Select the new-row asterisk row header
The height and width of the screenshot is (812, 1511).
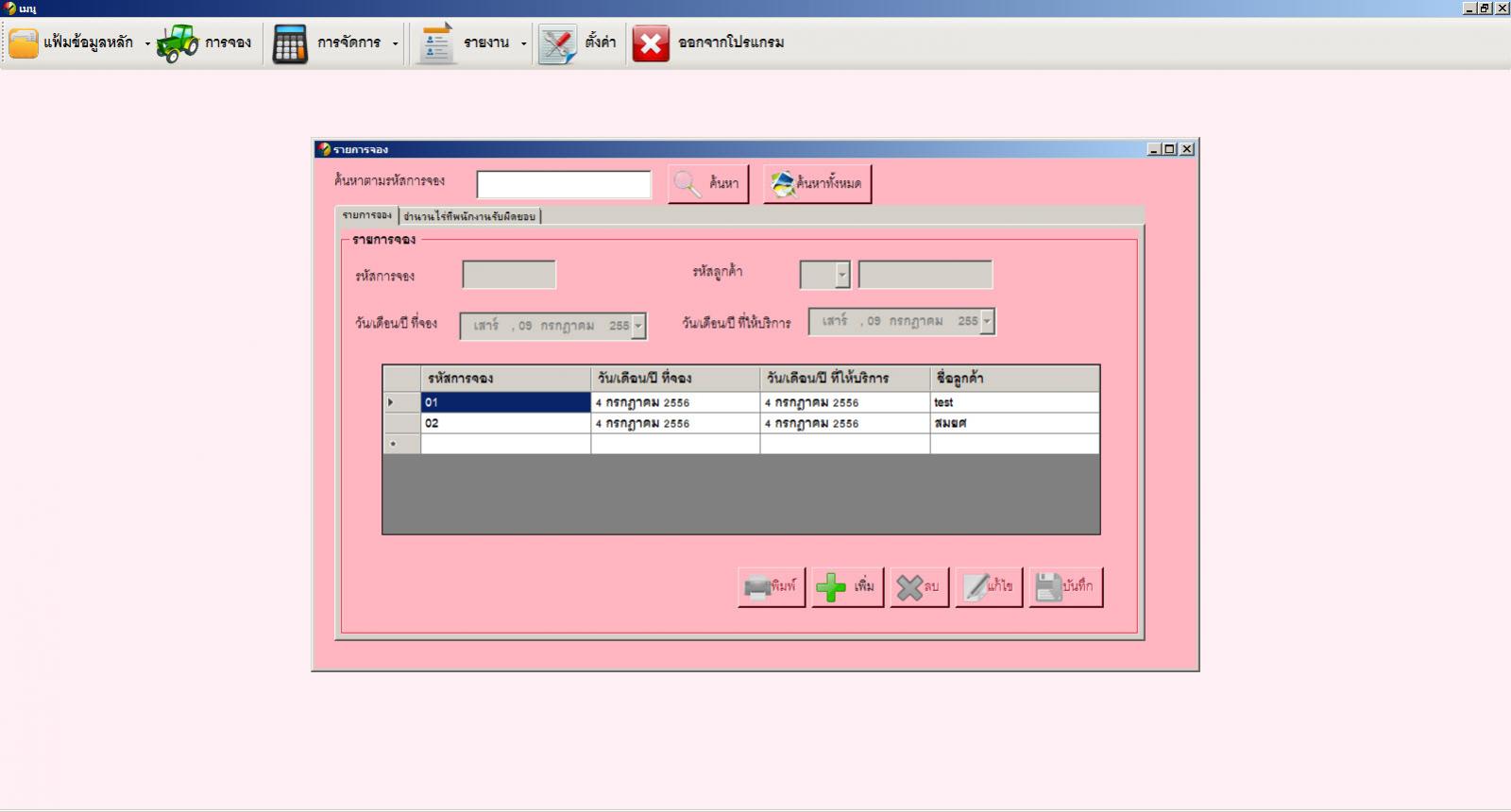401,444
